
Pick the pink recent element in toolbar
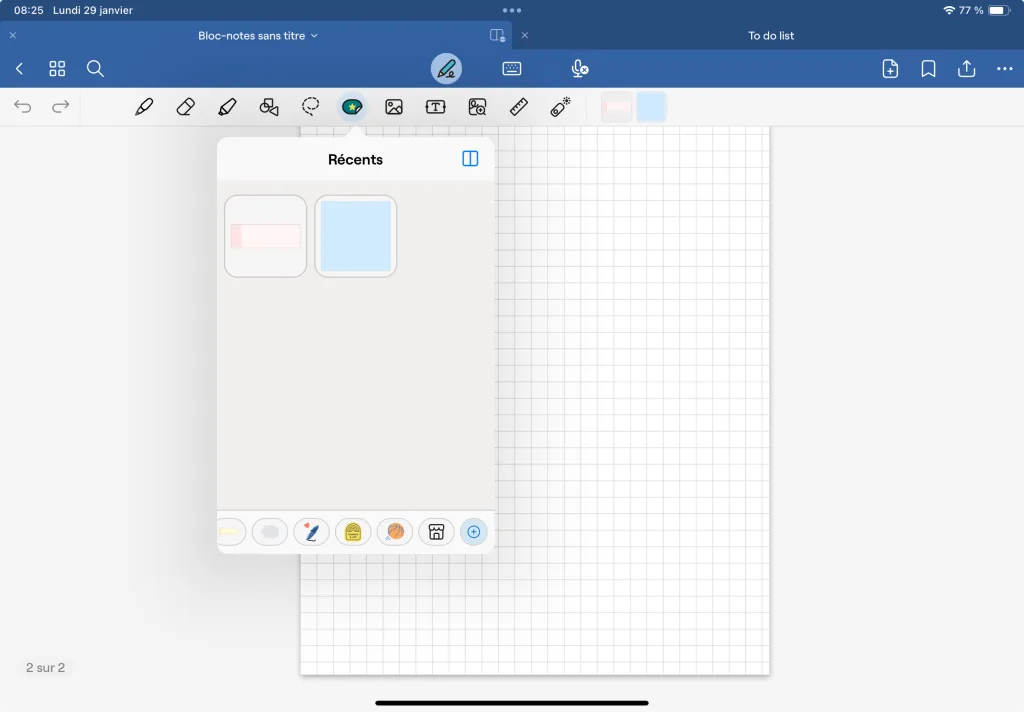616,107
